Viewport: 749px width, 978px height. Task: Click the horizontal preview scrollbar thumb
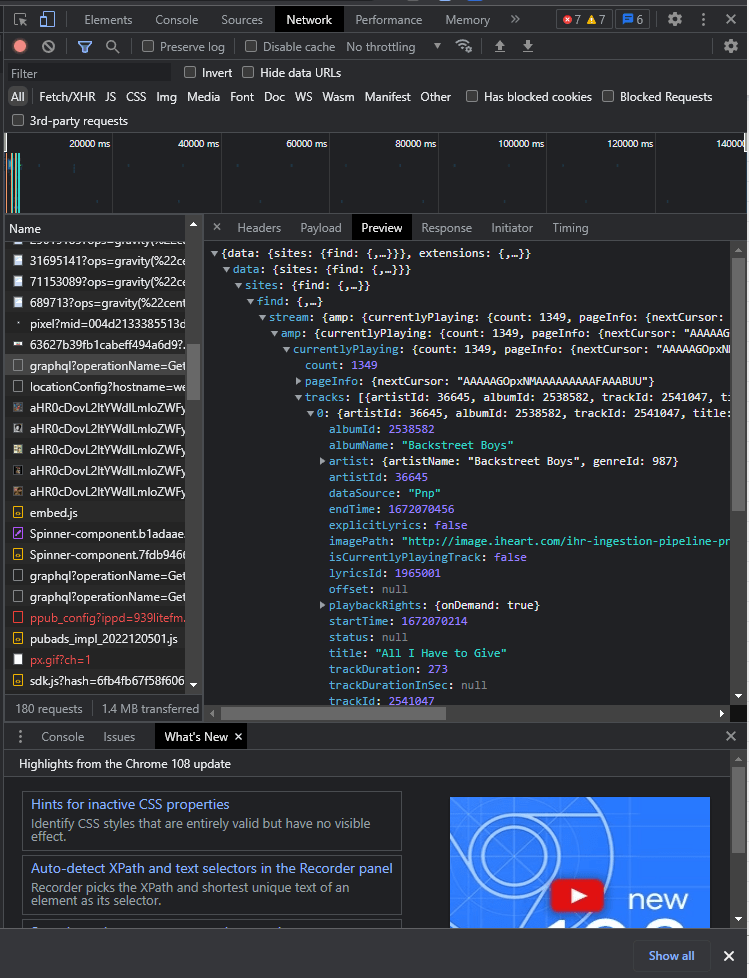click(x=333, y=713)
